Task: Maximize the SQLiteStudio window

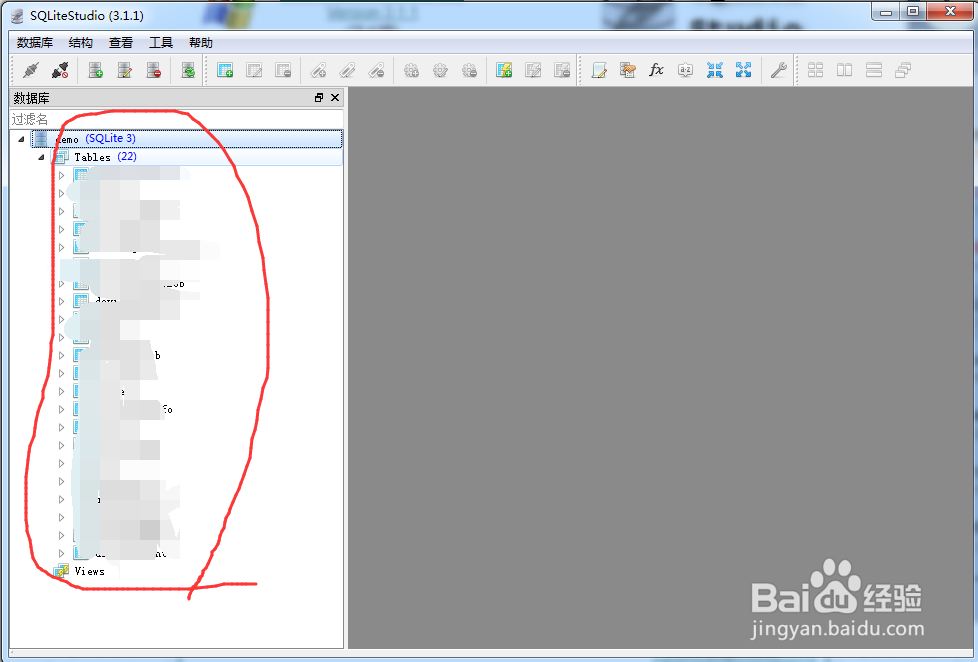Action: click(913, 12)
